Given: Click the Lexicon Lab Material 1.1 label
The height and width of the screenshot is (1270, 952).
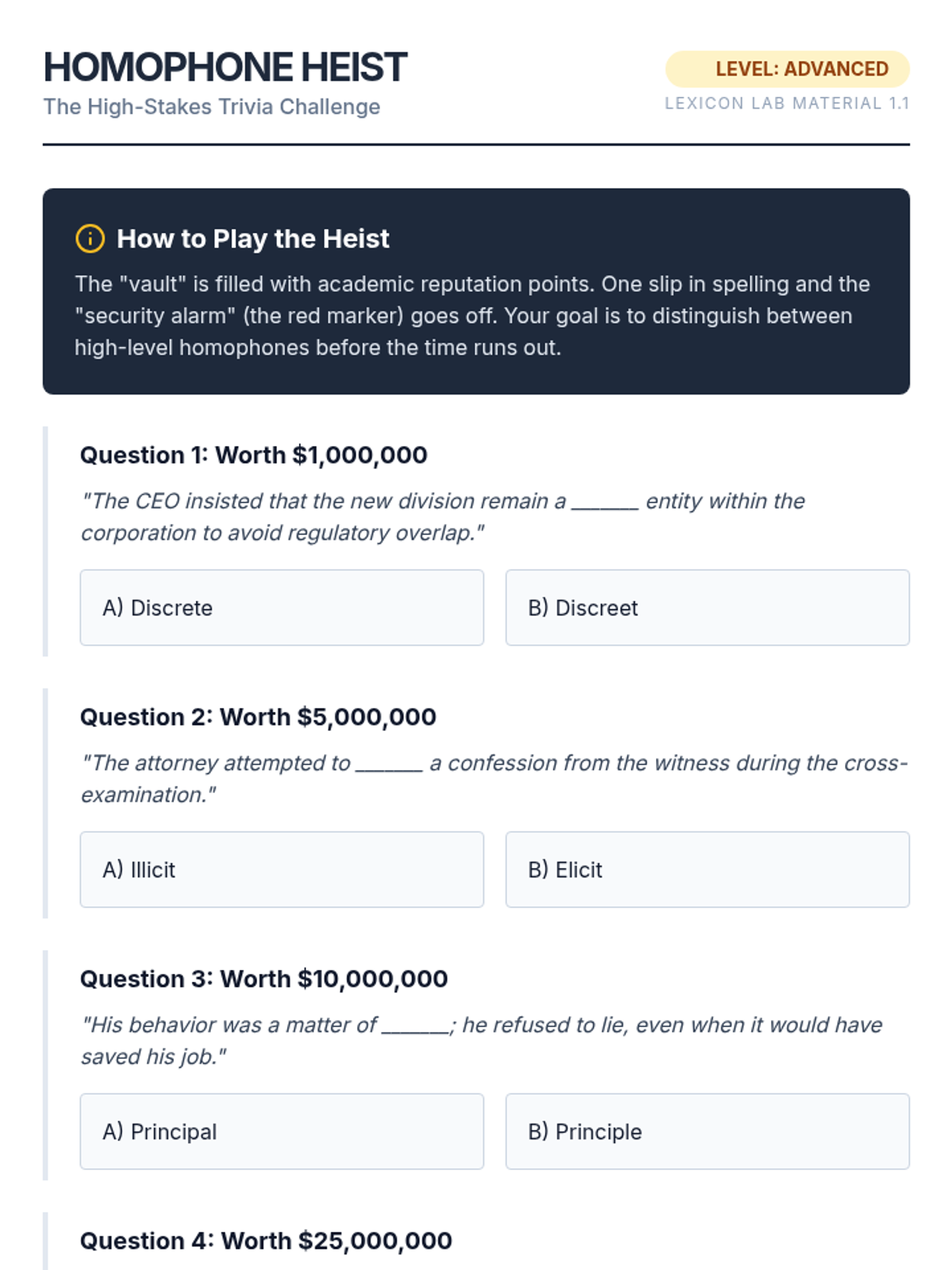Looking at the screenshot, I should click(786, 103).
